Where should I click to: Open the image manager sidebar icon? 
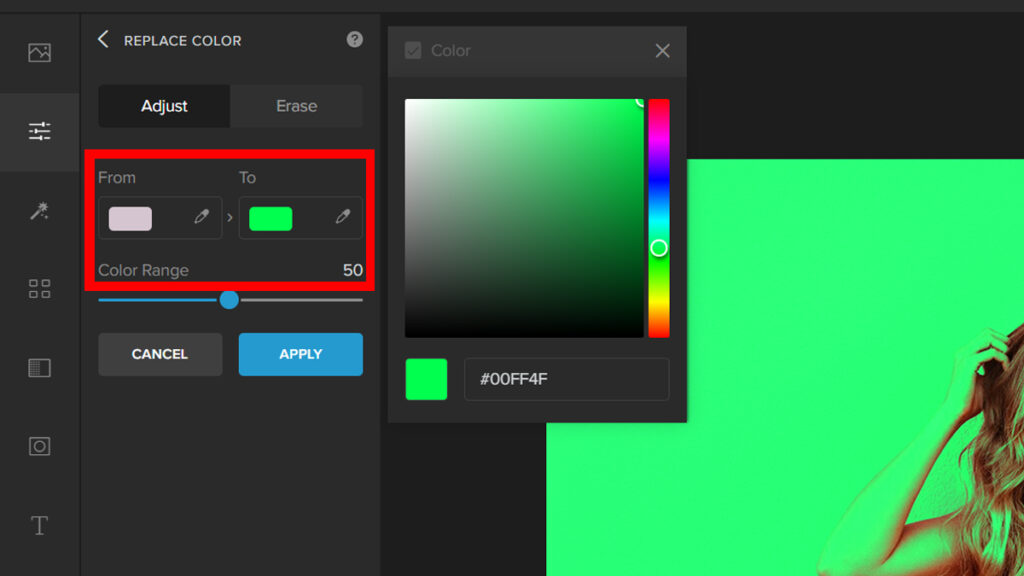(x=40, y=53)
